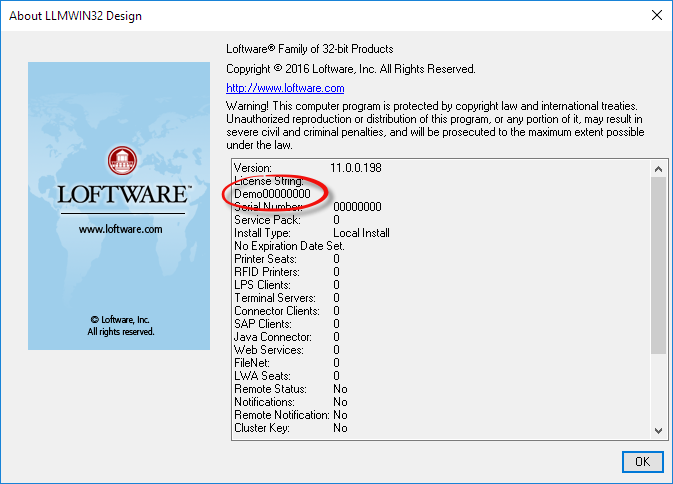Click the copyright Warning paragraph
673x484 pixels.
point(435,125)
